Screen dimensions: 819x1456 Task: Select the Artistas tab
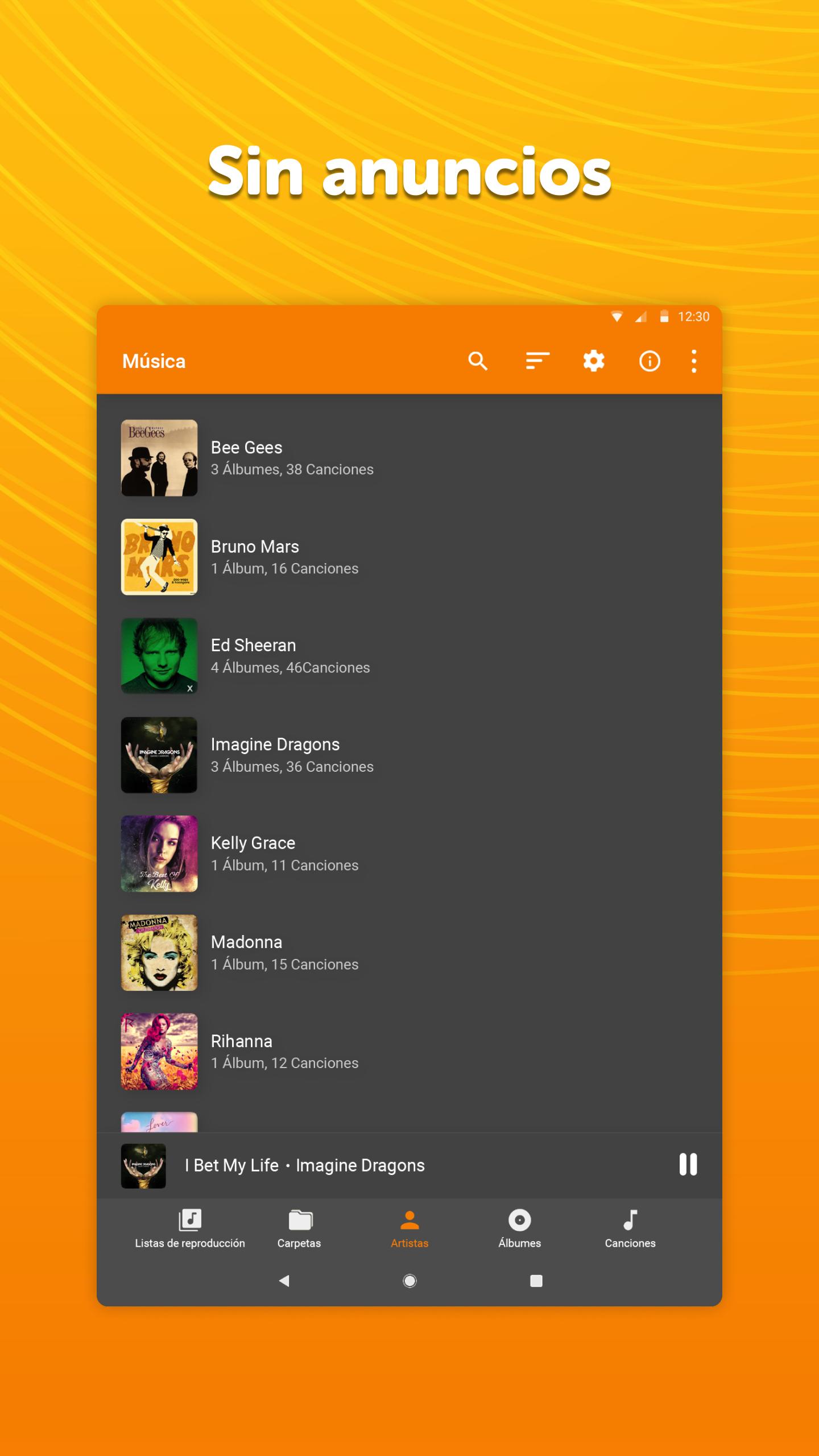pyautogui.click(x=409, y=1230)
